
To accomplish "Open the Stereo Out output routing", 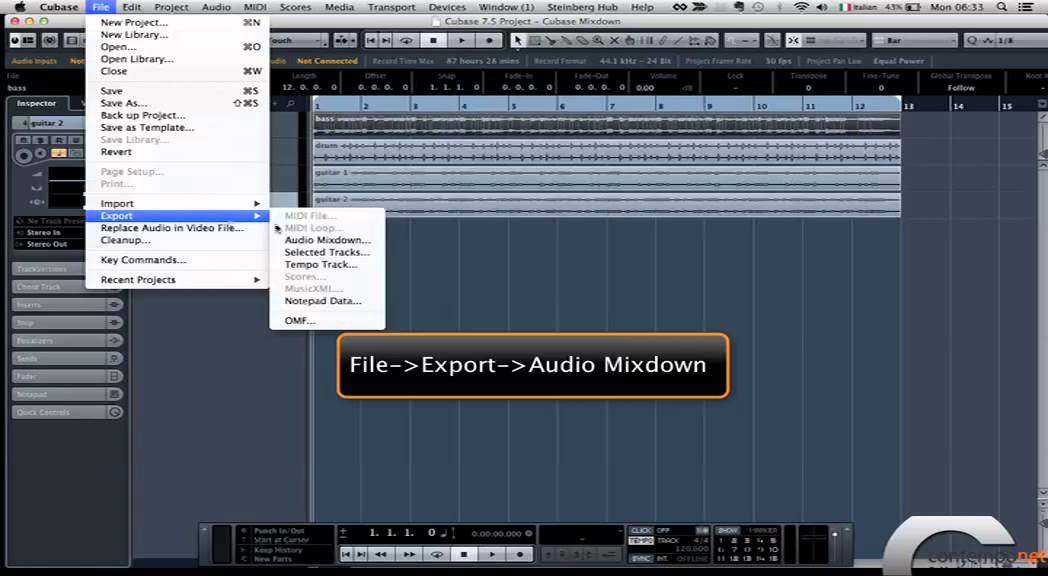I will tap(50, 245).
